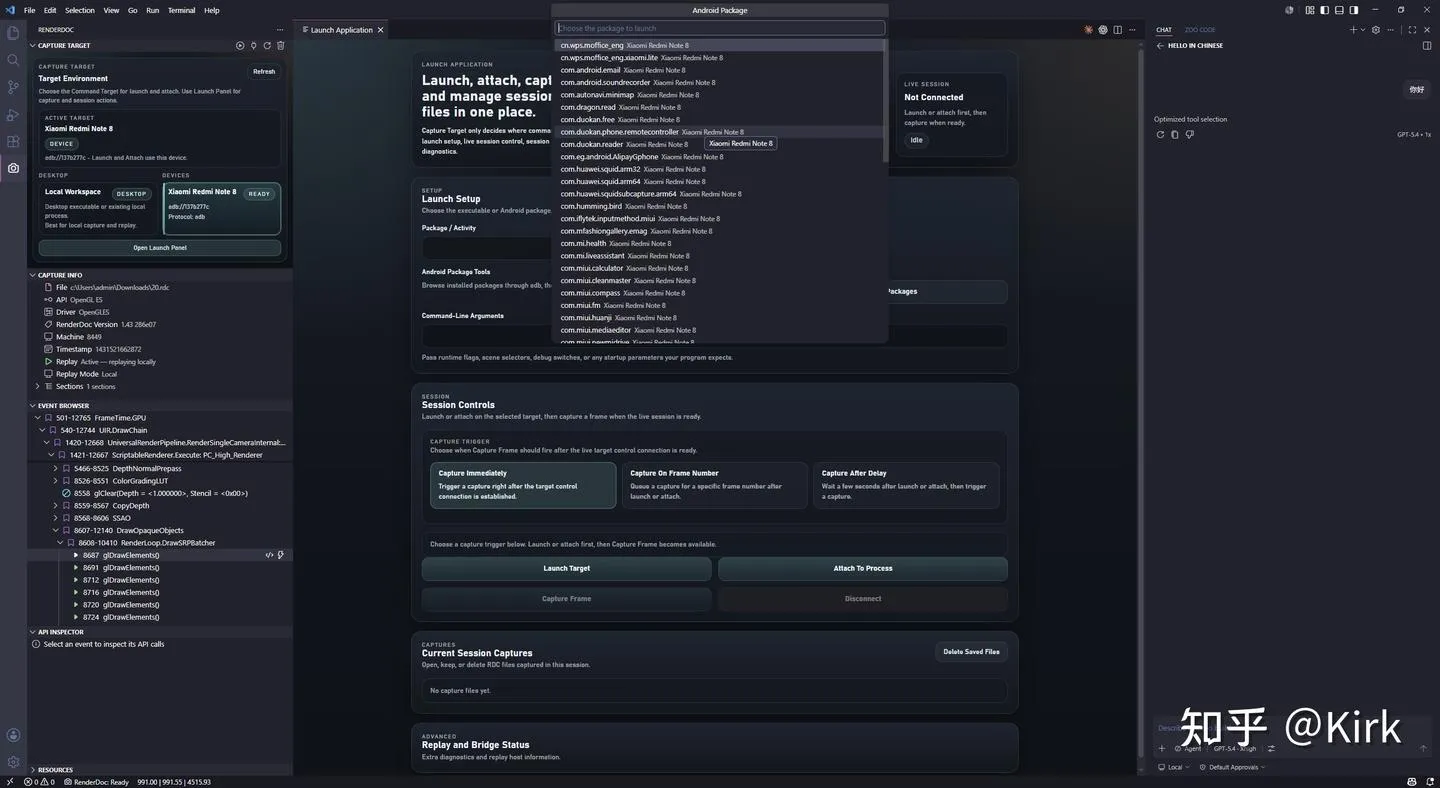The image size is (1440, 788).
Task: Click the retry icon under chat response
Action: [1160, 134]
